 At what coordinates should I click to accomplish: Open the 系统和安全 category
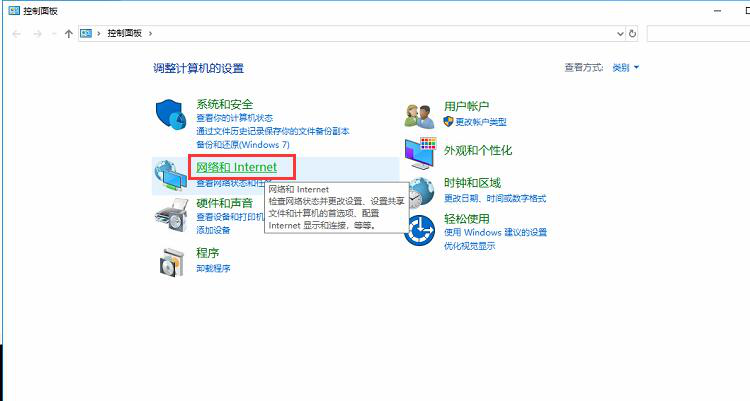(x=224, y=104)
